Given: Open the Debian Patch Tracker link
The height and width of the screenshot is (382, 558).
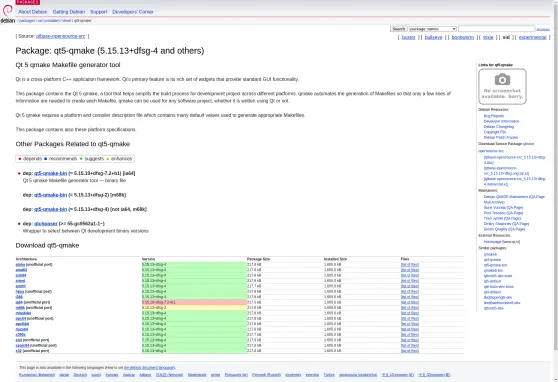Looking at the screenshot, I should [501, 137].
